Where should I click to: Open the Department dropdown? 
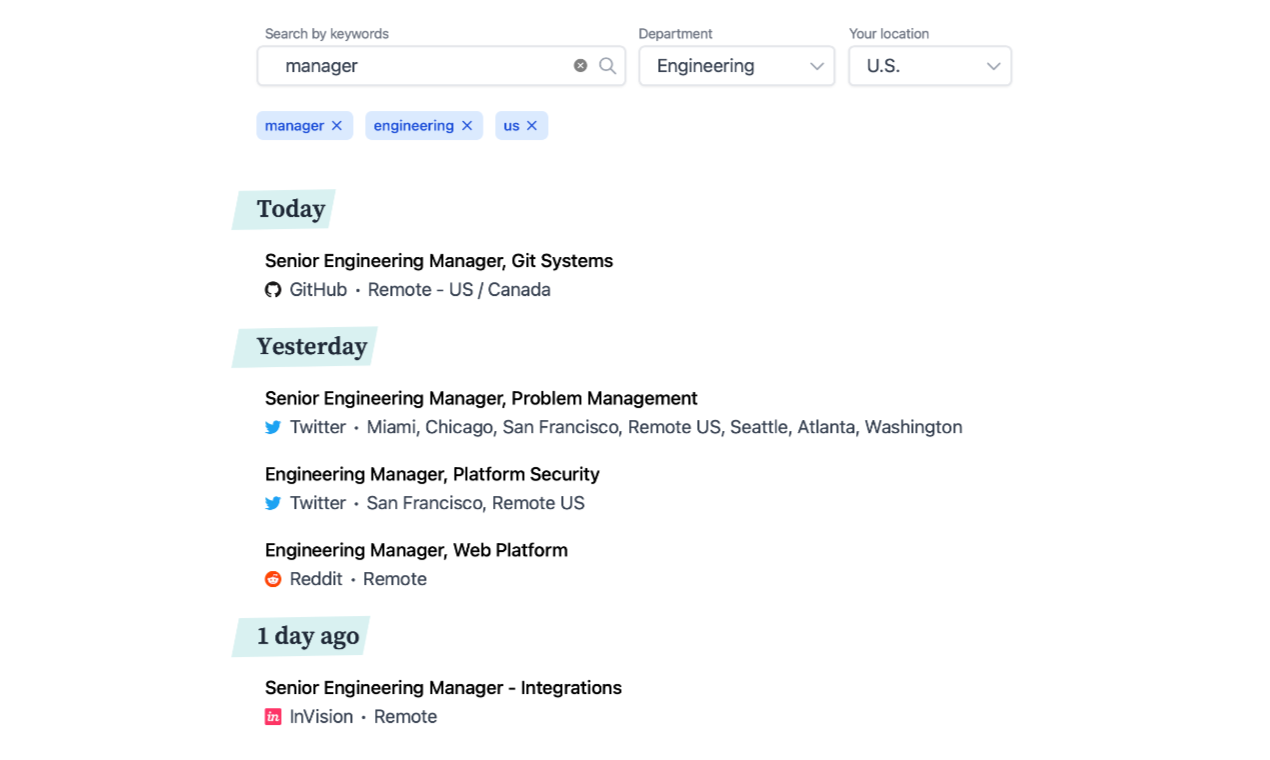coord(737,66)
